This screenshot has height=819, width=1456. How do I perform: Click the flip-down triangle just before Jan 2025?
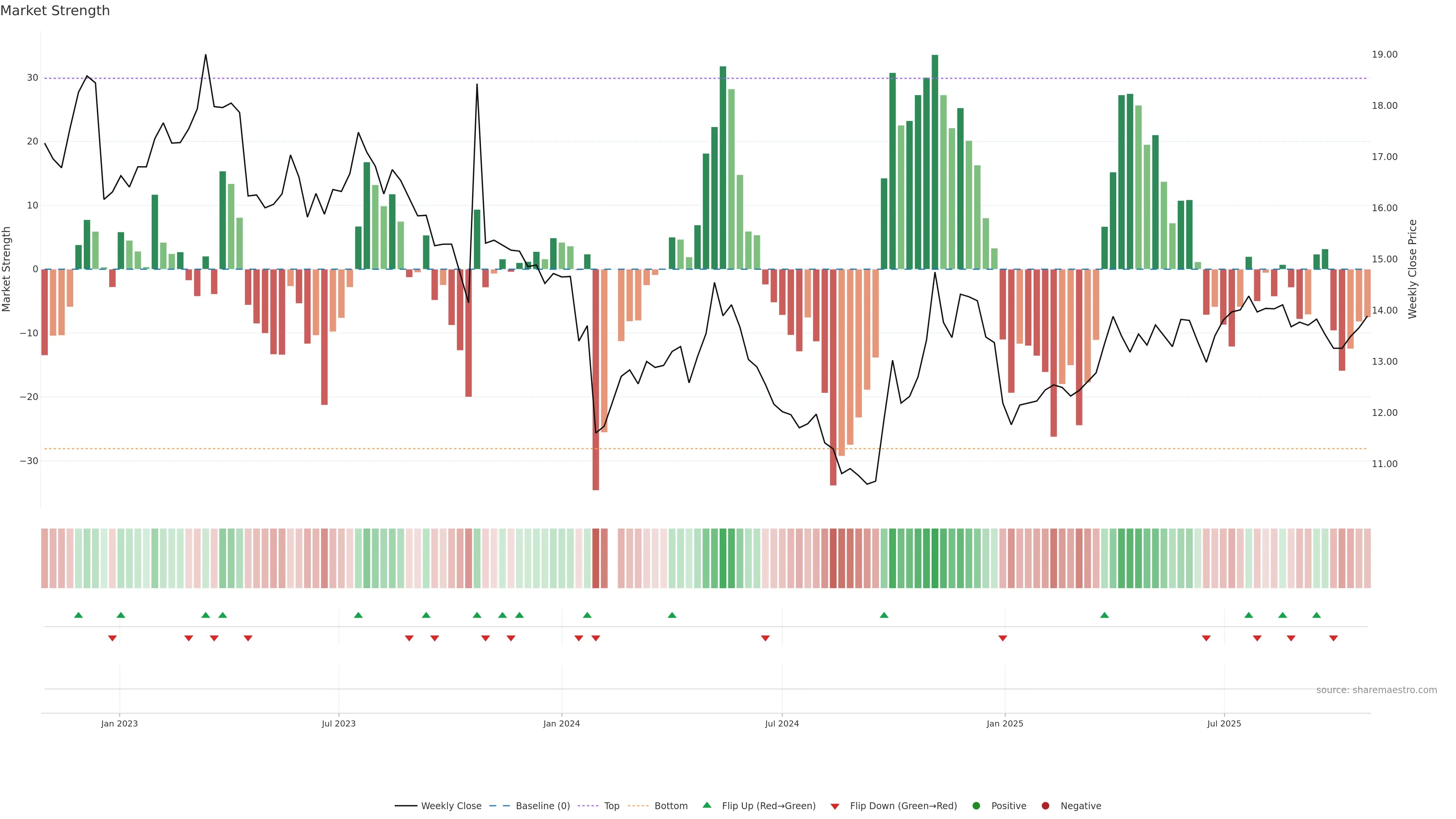1003,638
